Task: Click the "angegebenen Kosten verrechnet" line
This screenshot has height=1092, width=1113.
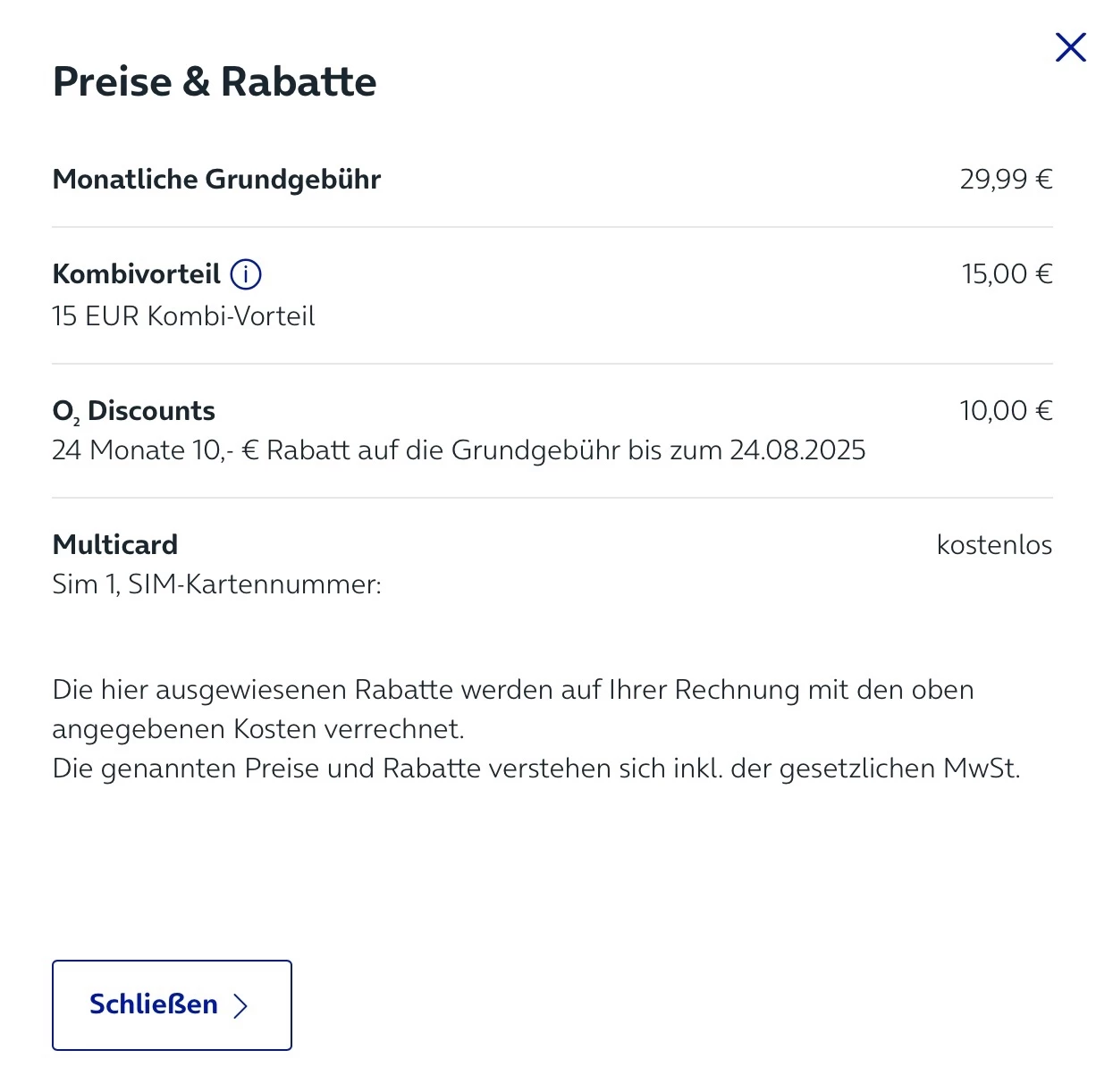Action: [258, 729]
